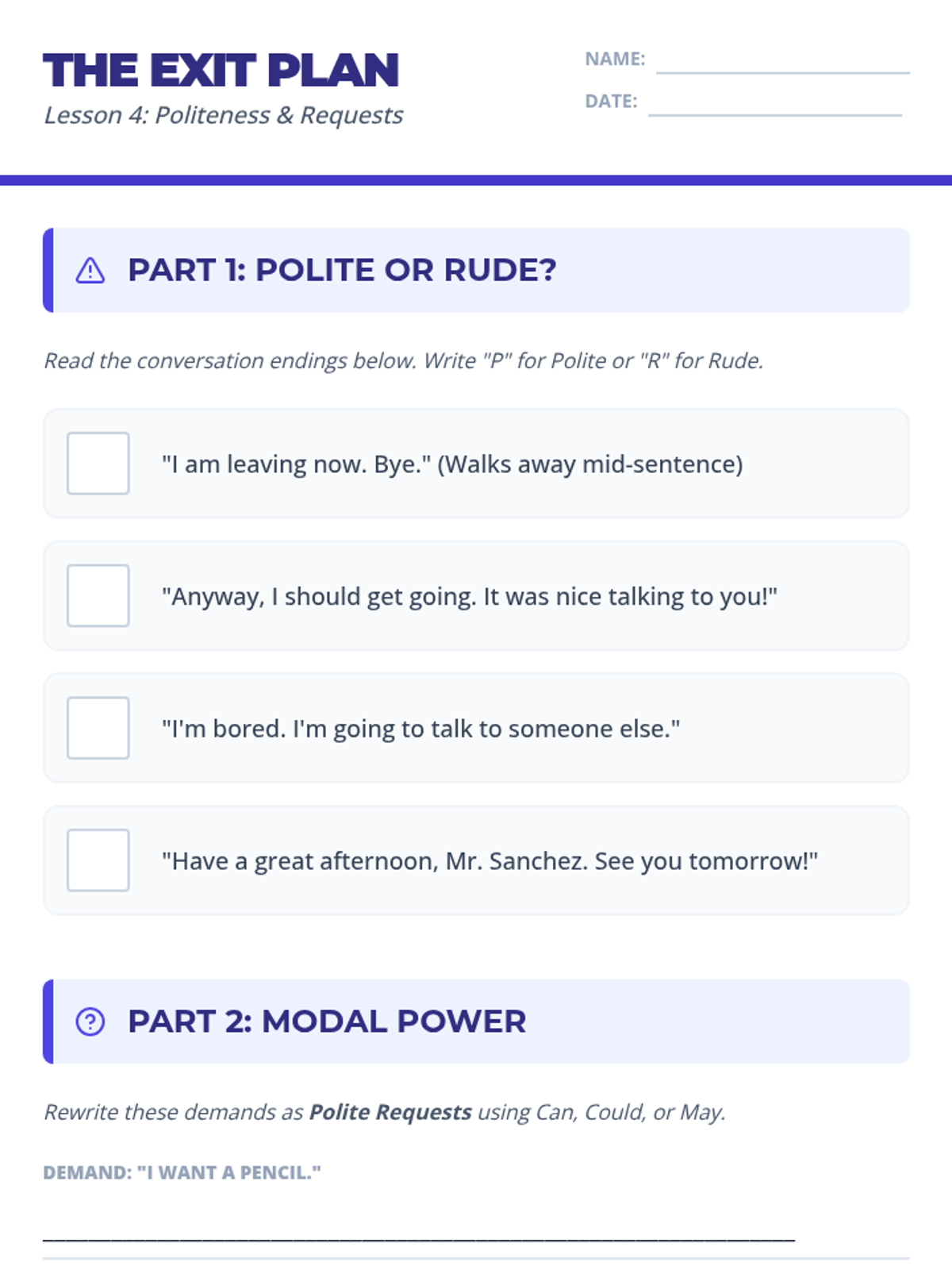Select the checkbox for "Have a great afternoon"
The width and height of the screenshot is (952, 1270).
[x=98, y=860]
